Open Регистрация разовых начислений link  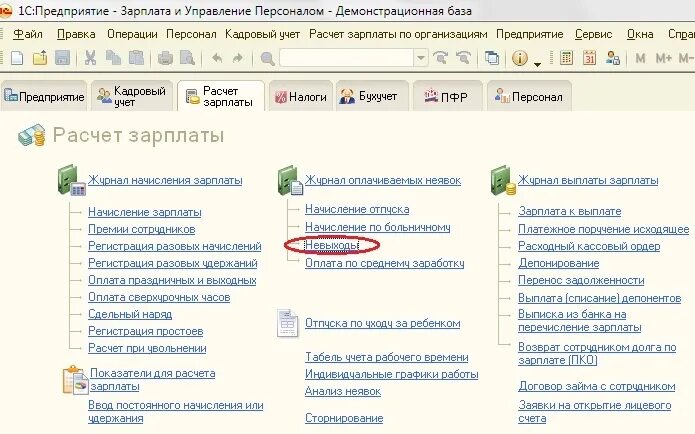(175, 246)
